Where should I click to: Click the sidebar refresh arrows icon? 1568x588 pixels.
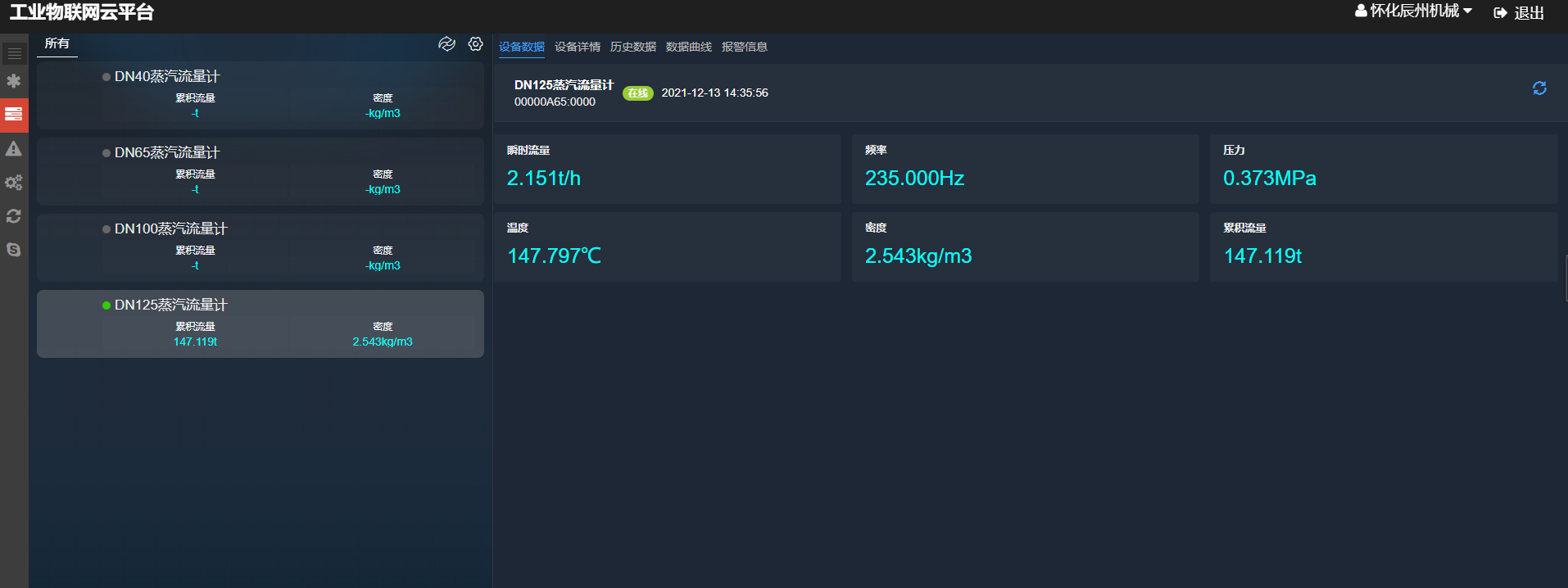point(14,216)
